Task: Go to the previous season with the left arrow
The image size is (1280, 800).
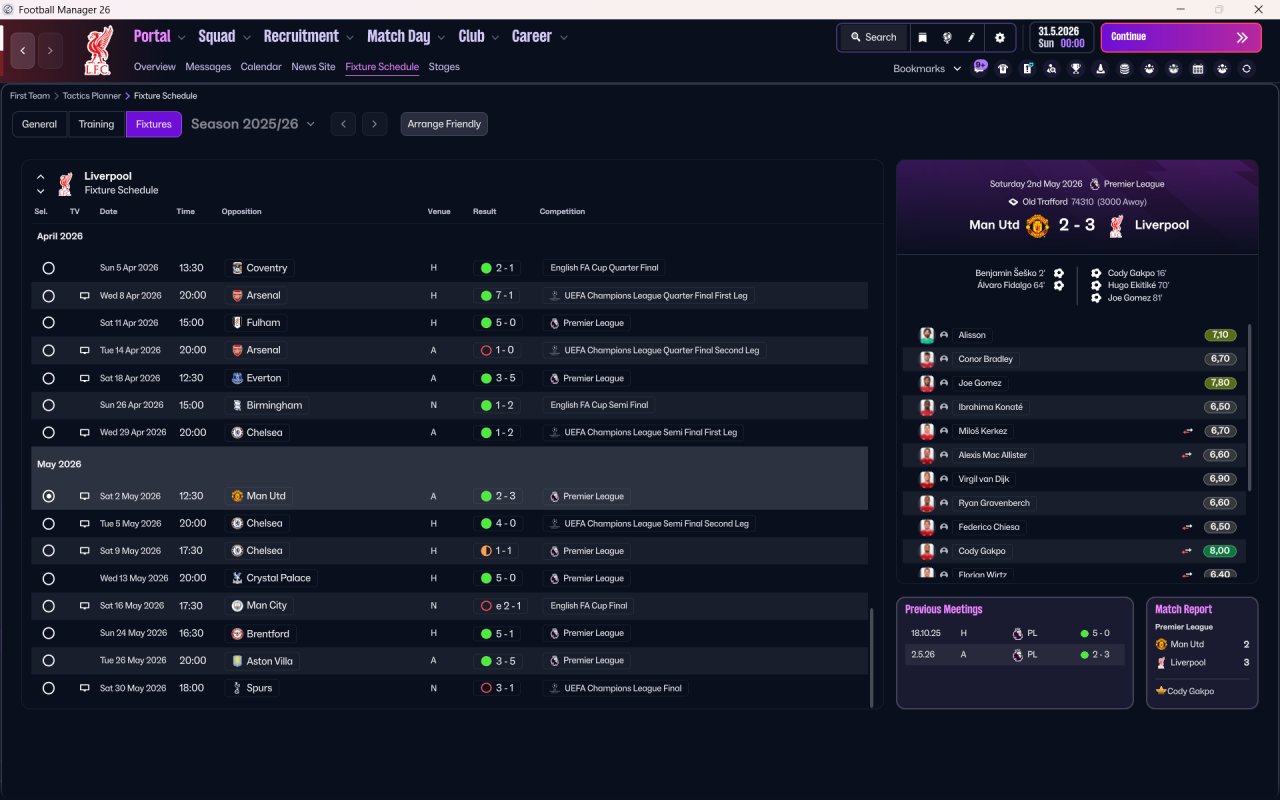Action: point(343,124)
